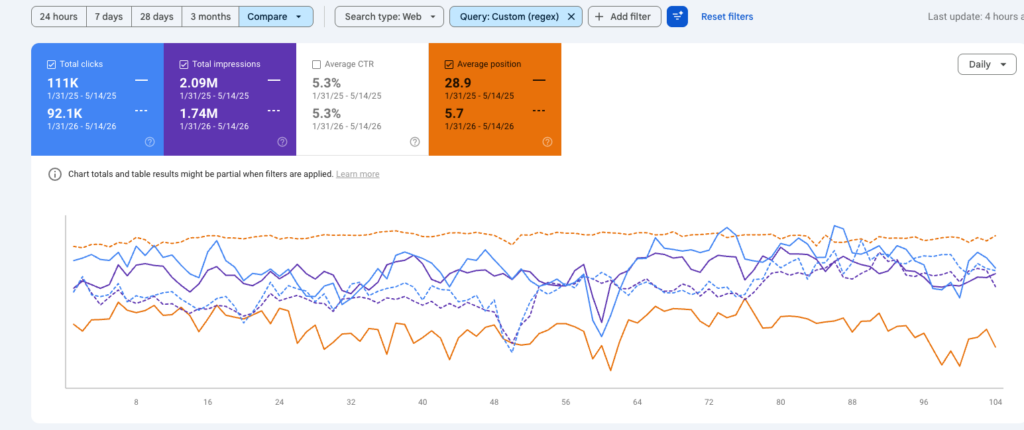Uncheck the Total clicks checkbox
Screen dimensions: 1024x430
(x=51, y=64)
